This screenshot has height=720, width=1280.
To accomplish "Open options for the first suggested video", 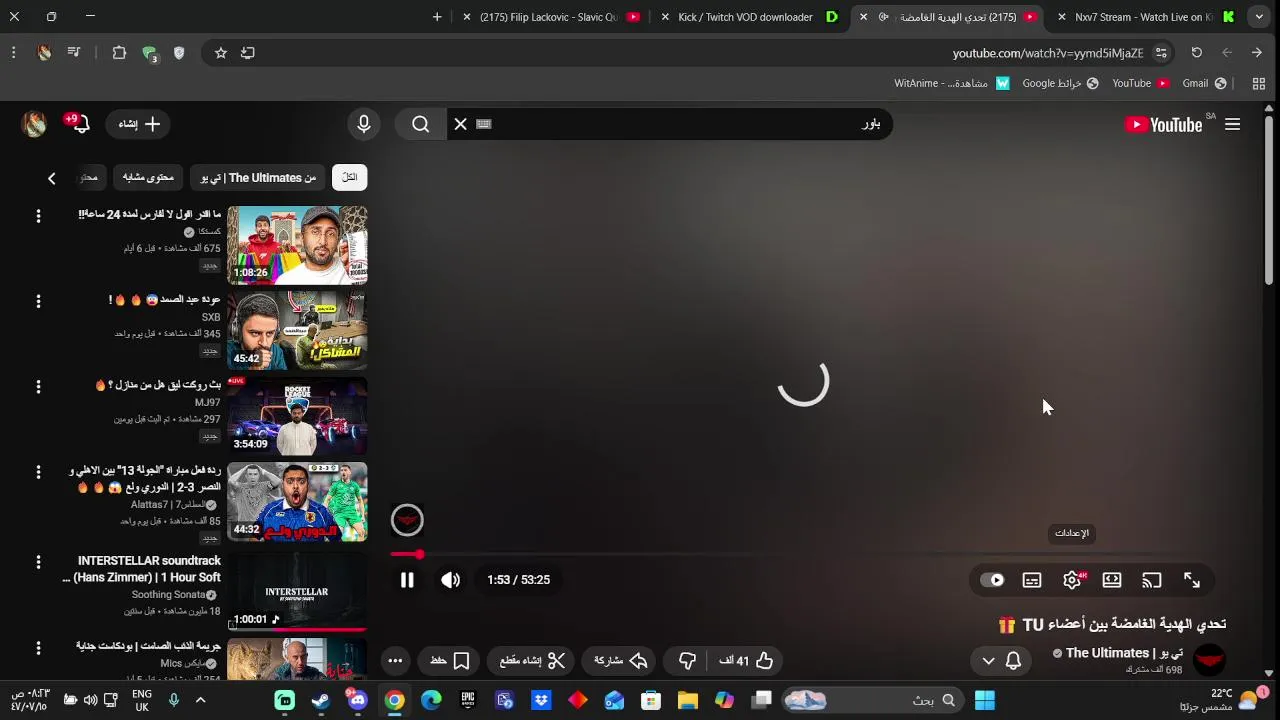I will [38, 216].
